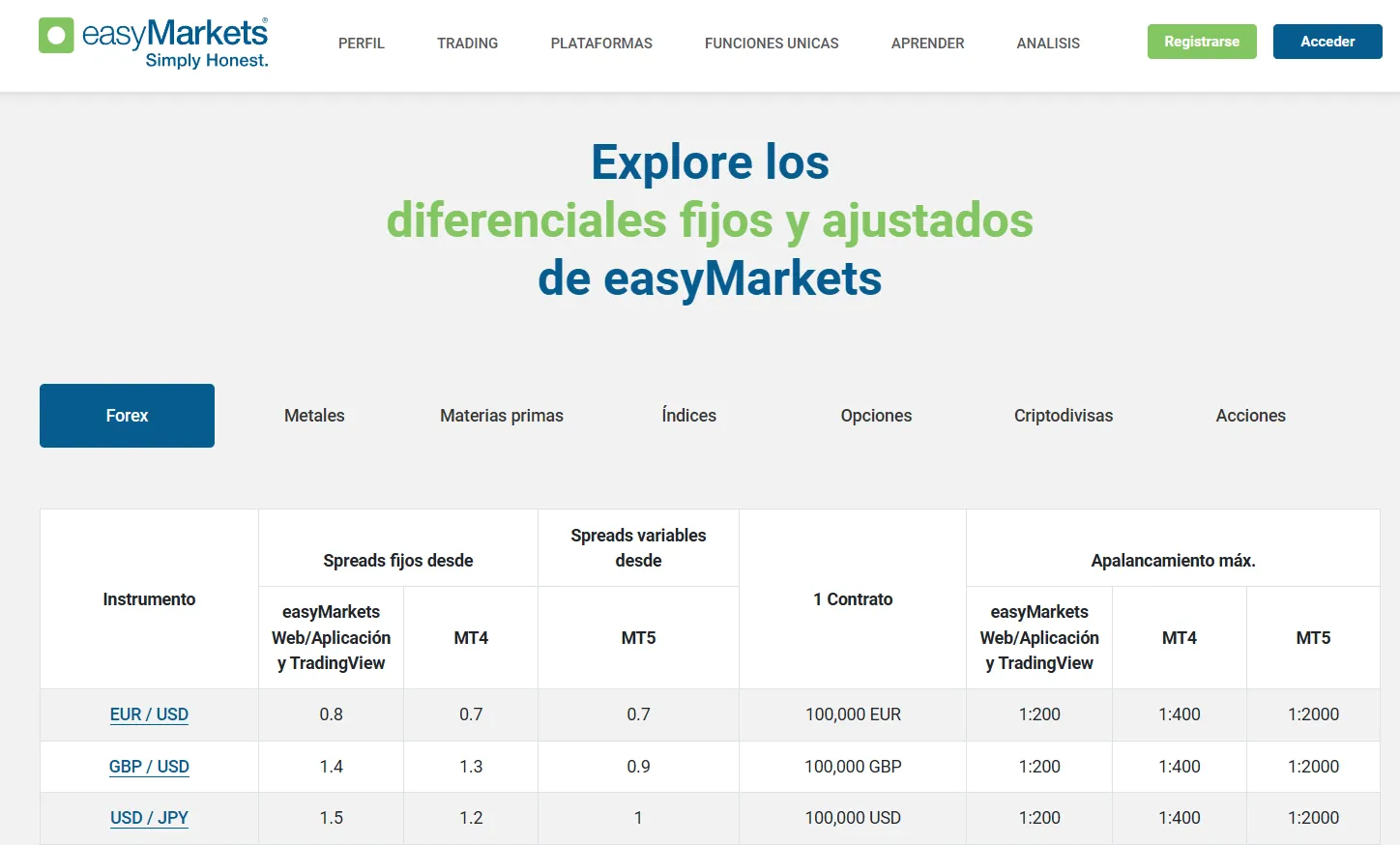Switch to the Metales tab
1400x845 pixels.
coord(314,416)
